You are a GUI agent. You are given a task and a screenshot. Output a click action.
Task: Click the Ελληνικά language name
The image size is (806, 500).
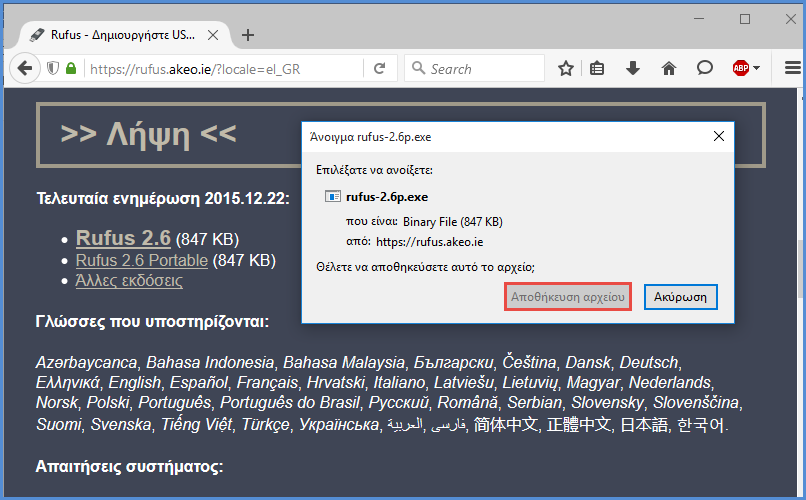pos(67,382)
